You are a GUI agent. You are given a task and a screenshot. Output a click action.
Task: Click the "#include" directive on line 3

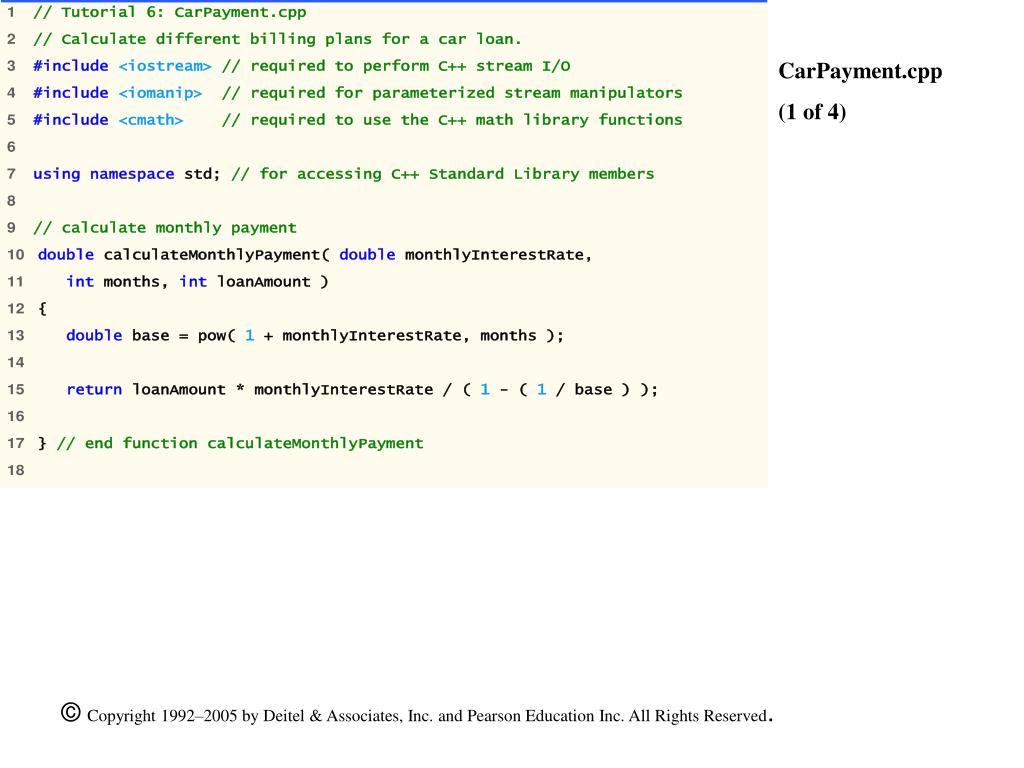point(71,66)
